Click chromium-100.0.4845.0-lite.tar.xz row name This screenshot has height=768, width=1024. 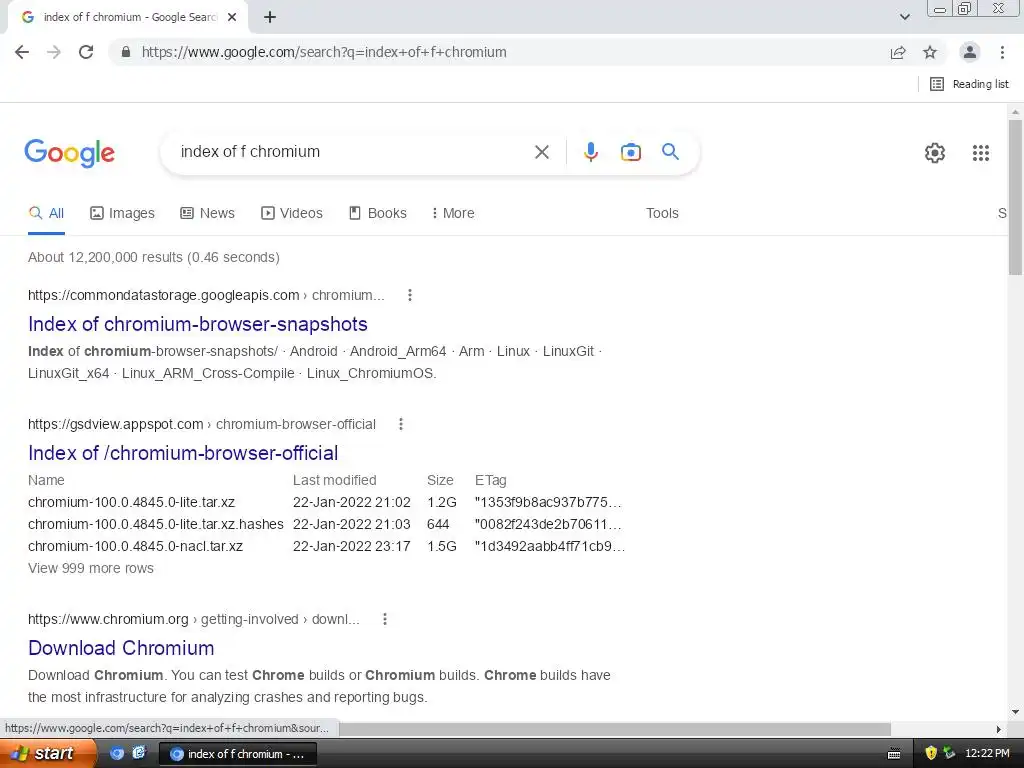click(131, 502)
